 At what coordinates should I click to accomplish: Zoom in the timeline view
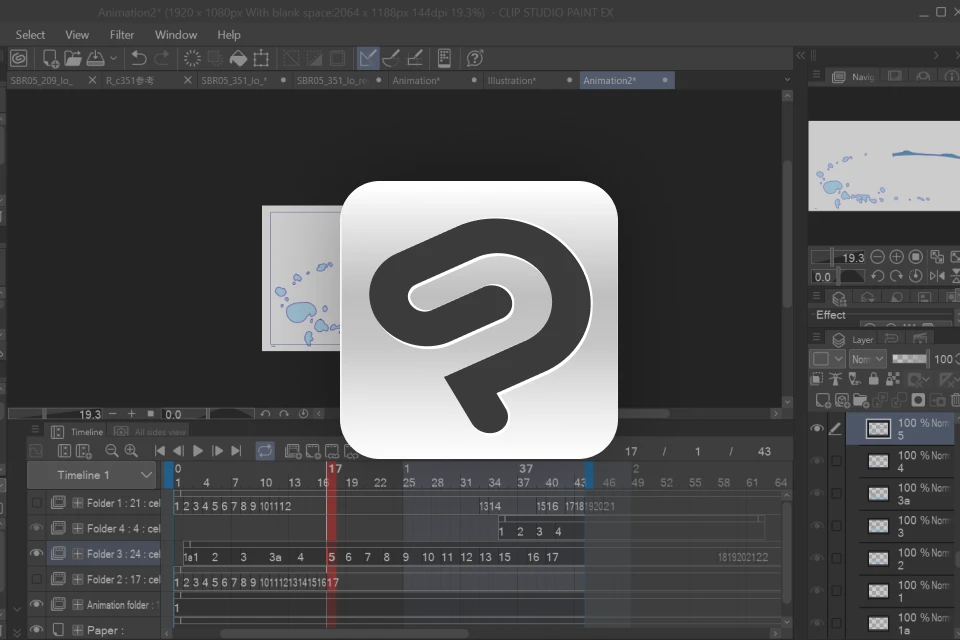(x=131, y=451)
